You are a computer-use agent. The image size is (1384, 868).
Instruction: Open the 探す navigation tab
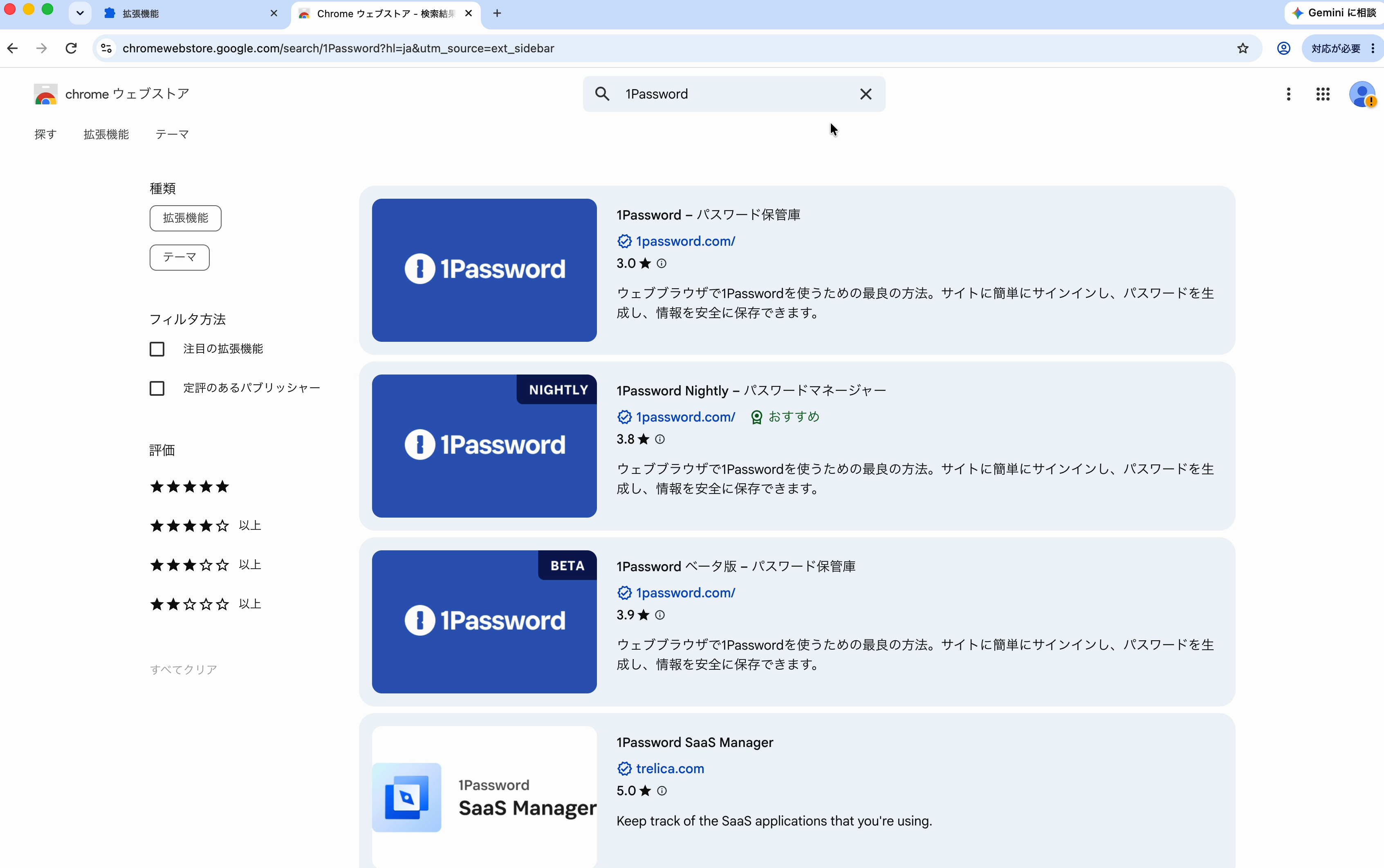(x=45, y=135)
